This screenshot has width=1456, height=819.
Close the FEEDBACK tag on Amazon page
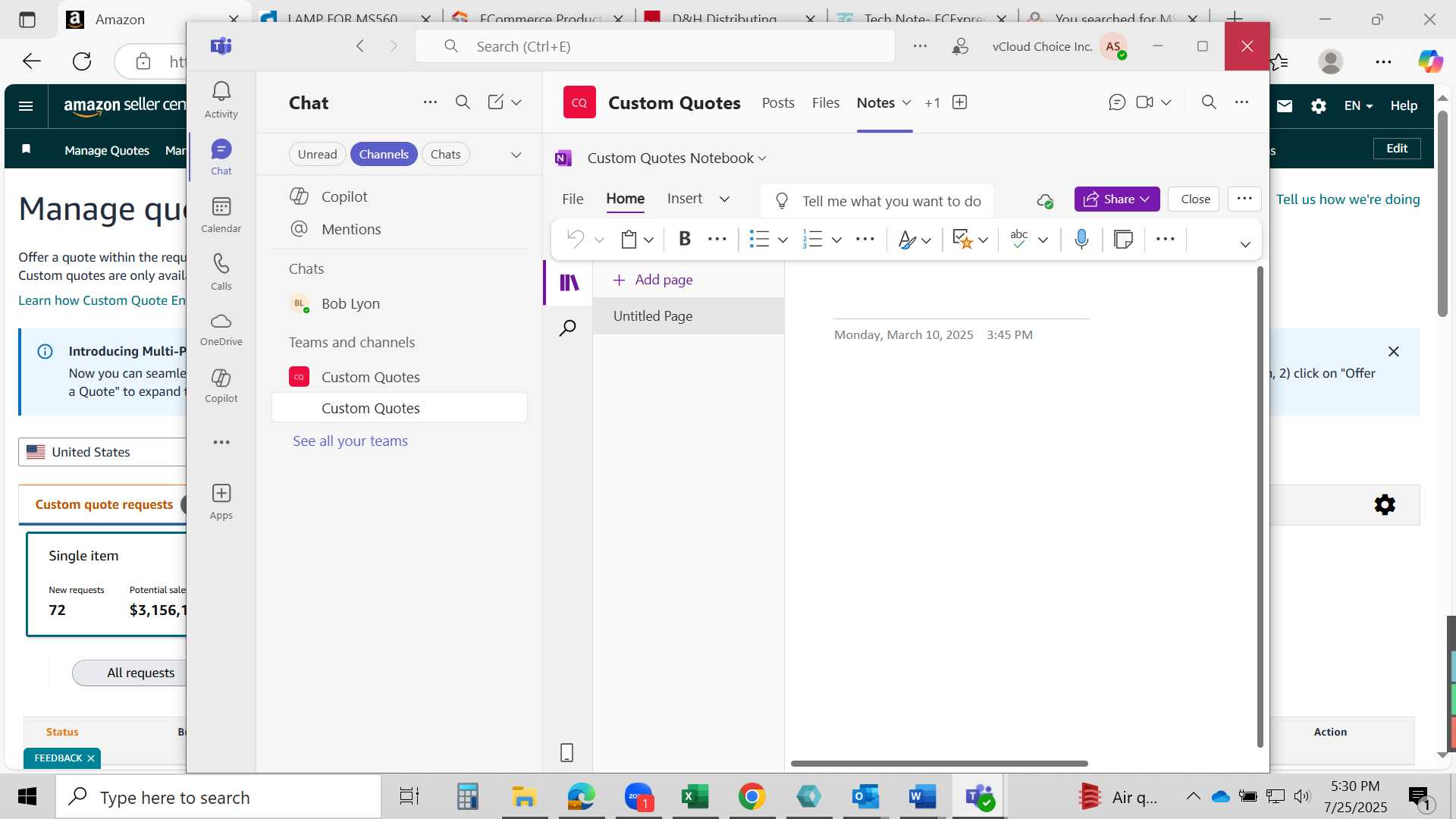91,758
